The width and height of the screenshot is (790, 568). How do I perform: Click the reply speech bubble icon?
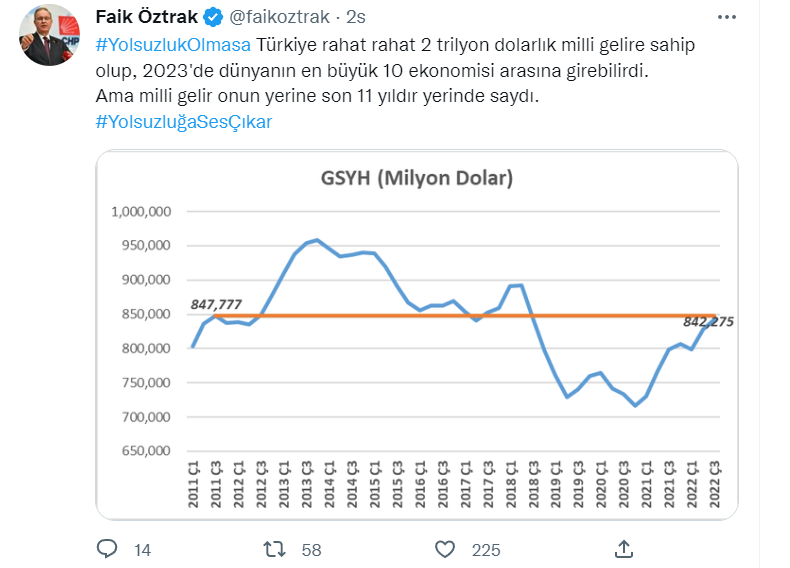tap(108, 549)
